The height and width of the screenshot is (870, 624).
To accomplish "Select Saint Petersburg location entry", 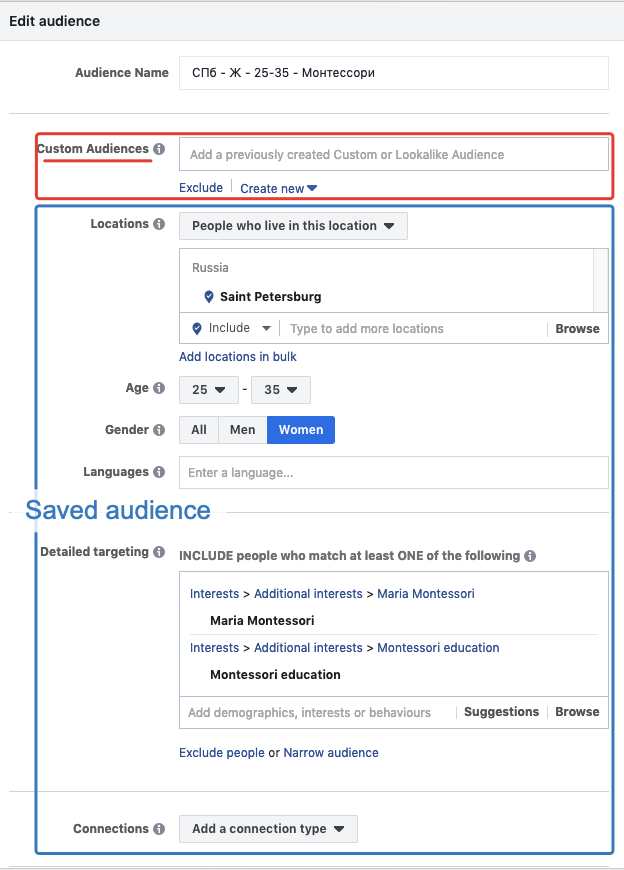I will pyautogui.click(x=271, y=297).
